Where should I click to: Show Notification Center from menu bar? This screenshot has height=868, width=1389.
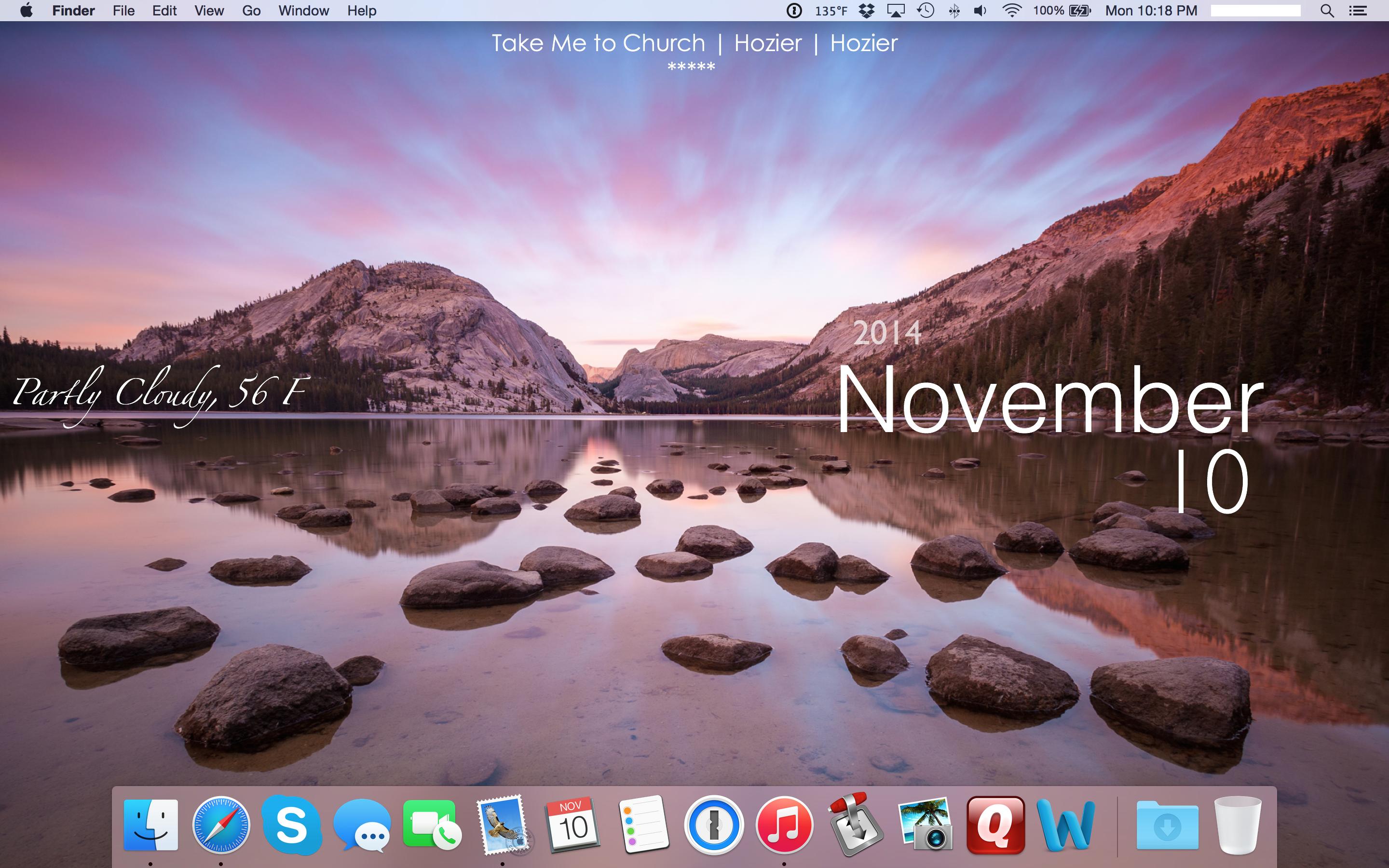(x=1358, y=10)
